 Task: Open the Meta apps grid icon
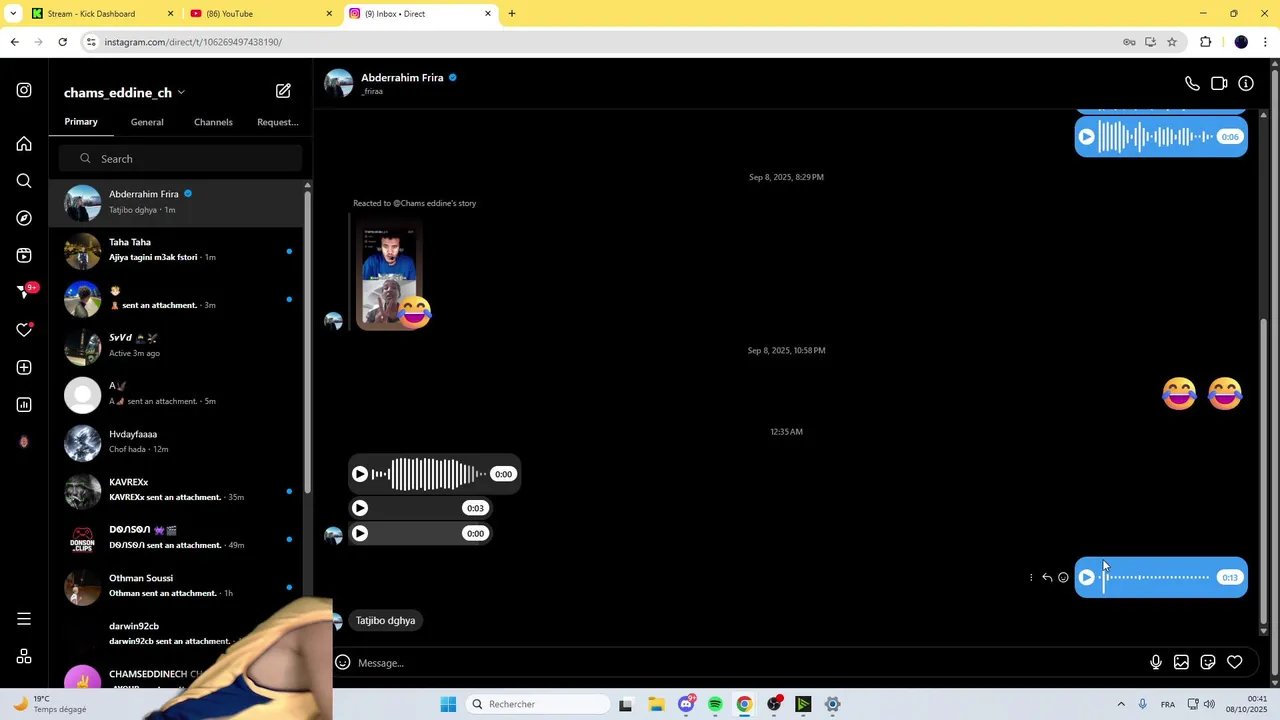tap(24, 657)
